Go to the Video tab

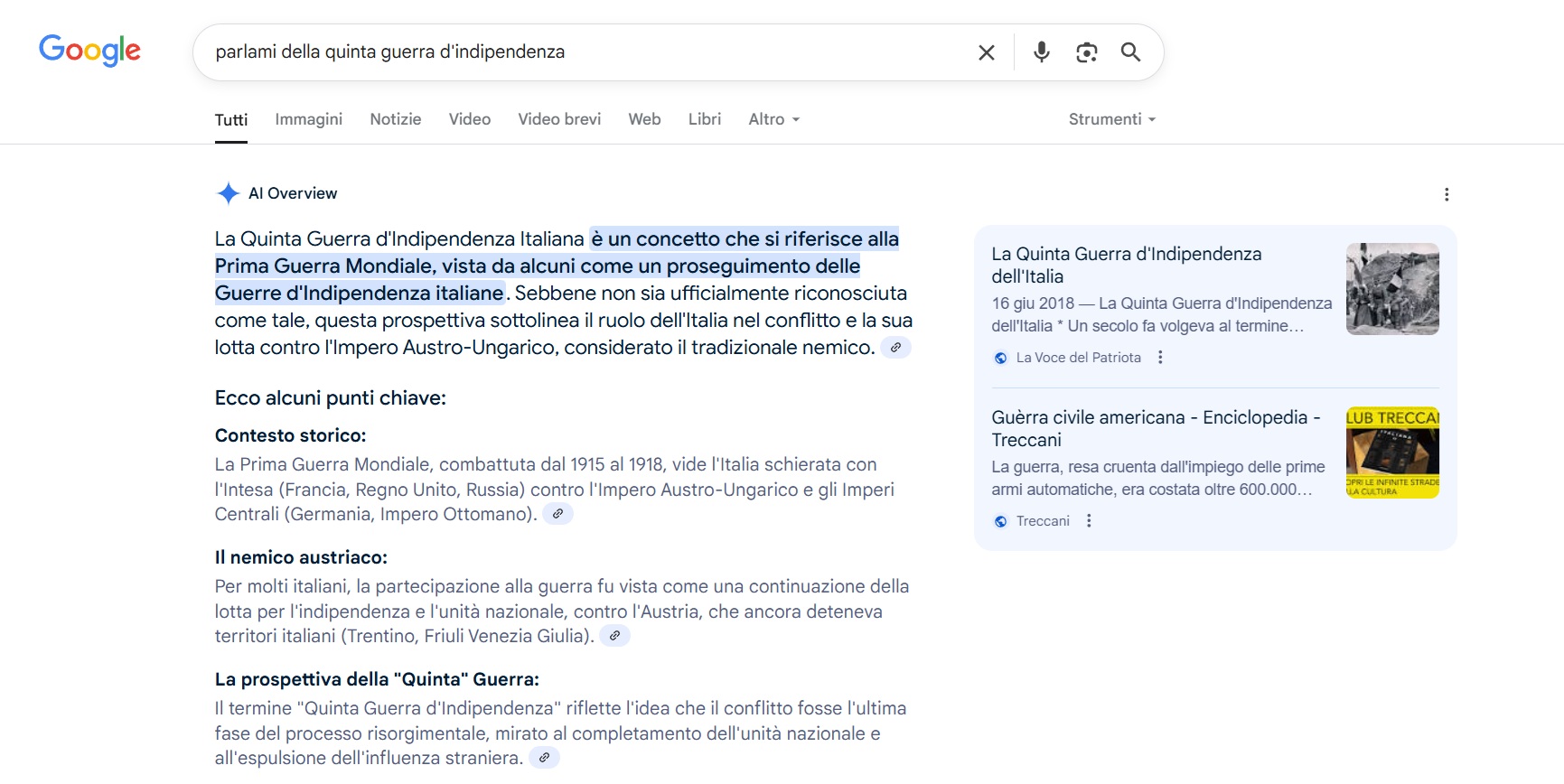(470, 119)
